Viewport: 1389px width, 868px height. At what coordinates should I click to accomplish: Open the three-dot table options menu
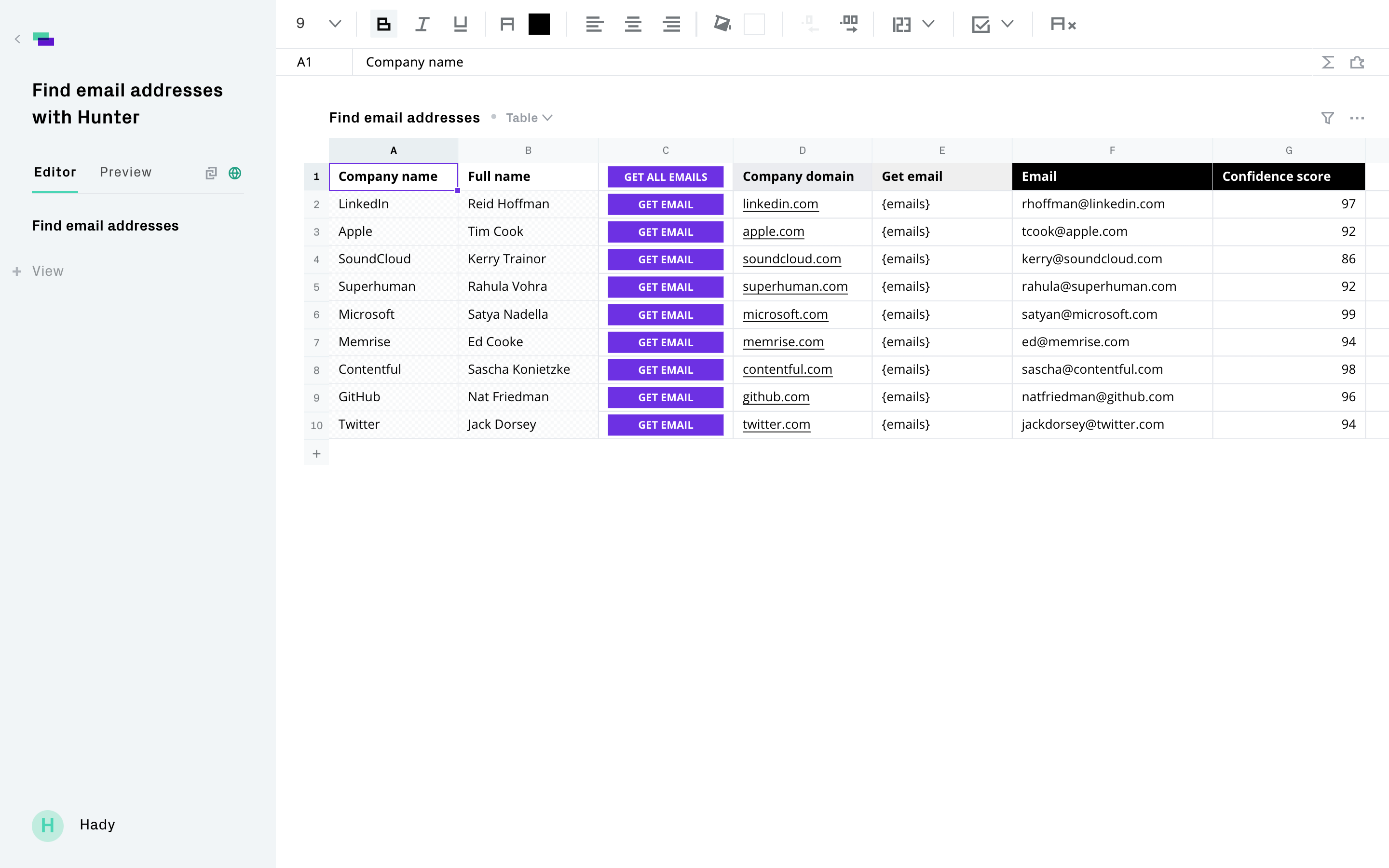click(1357, 118)
